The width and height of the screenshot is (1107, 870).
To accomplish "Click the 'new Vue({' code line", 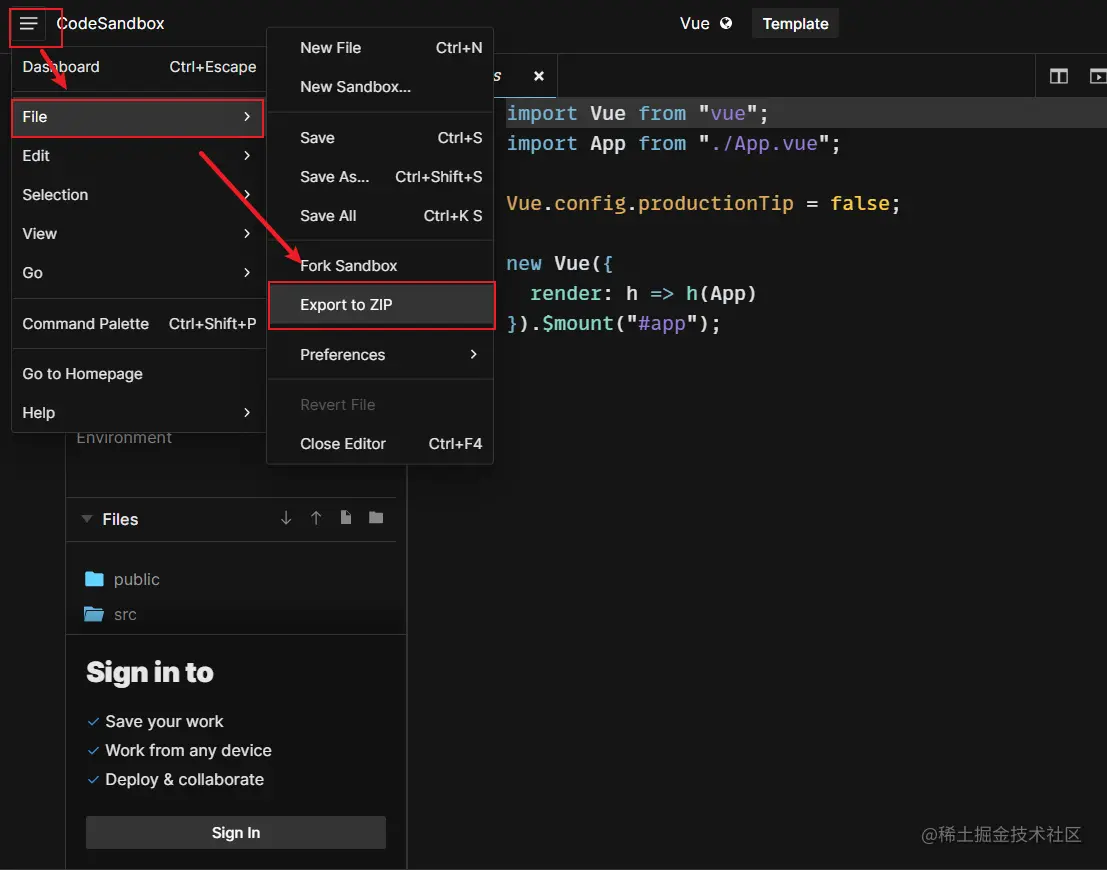I will (x=559, y=263).
